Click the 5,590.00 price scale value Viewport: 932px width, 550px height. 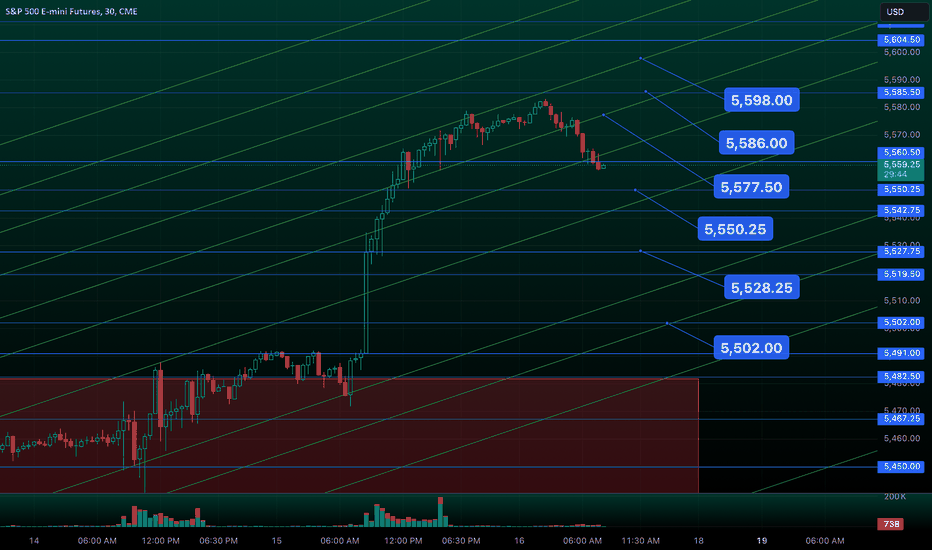902,80
